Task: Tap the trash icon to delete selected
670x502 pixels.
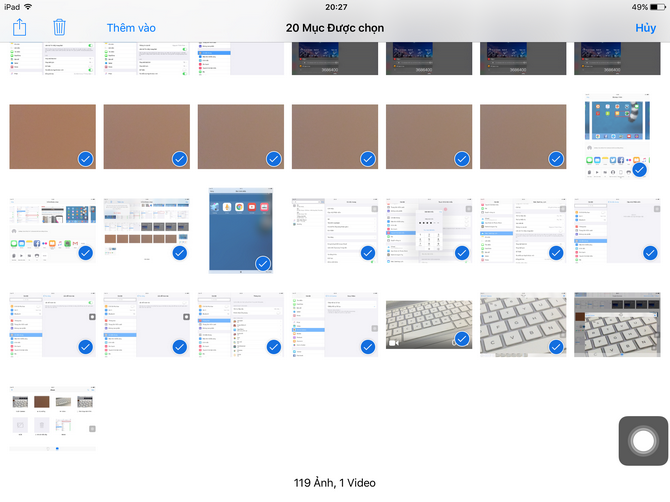Action: pos(60,28)
